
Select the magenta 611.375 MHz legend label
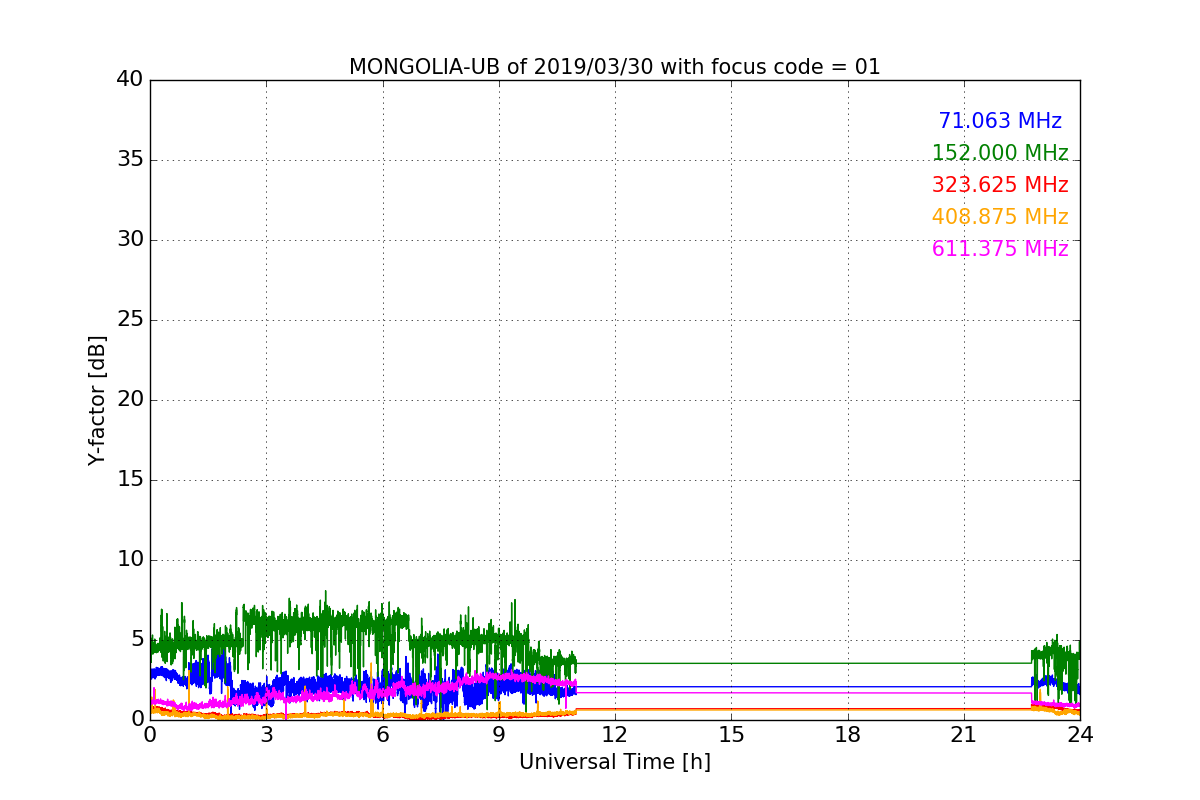1000,249
